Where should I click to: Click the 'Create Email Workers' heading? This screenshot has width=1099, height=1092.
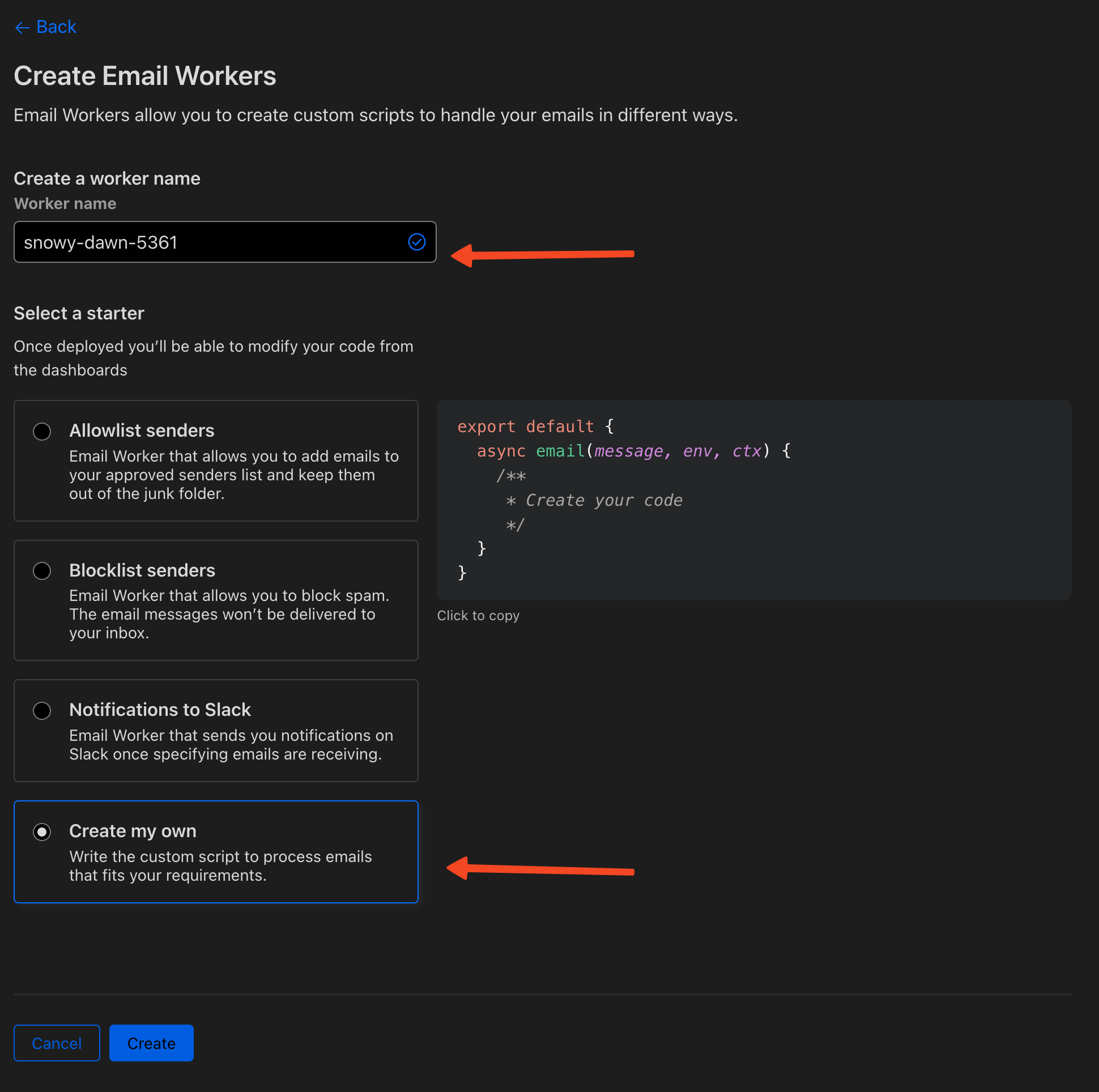pos(145,76)
